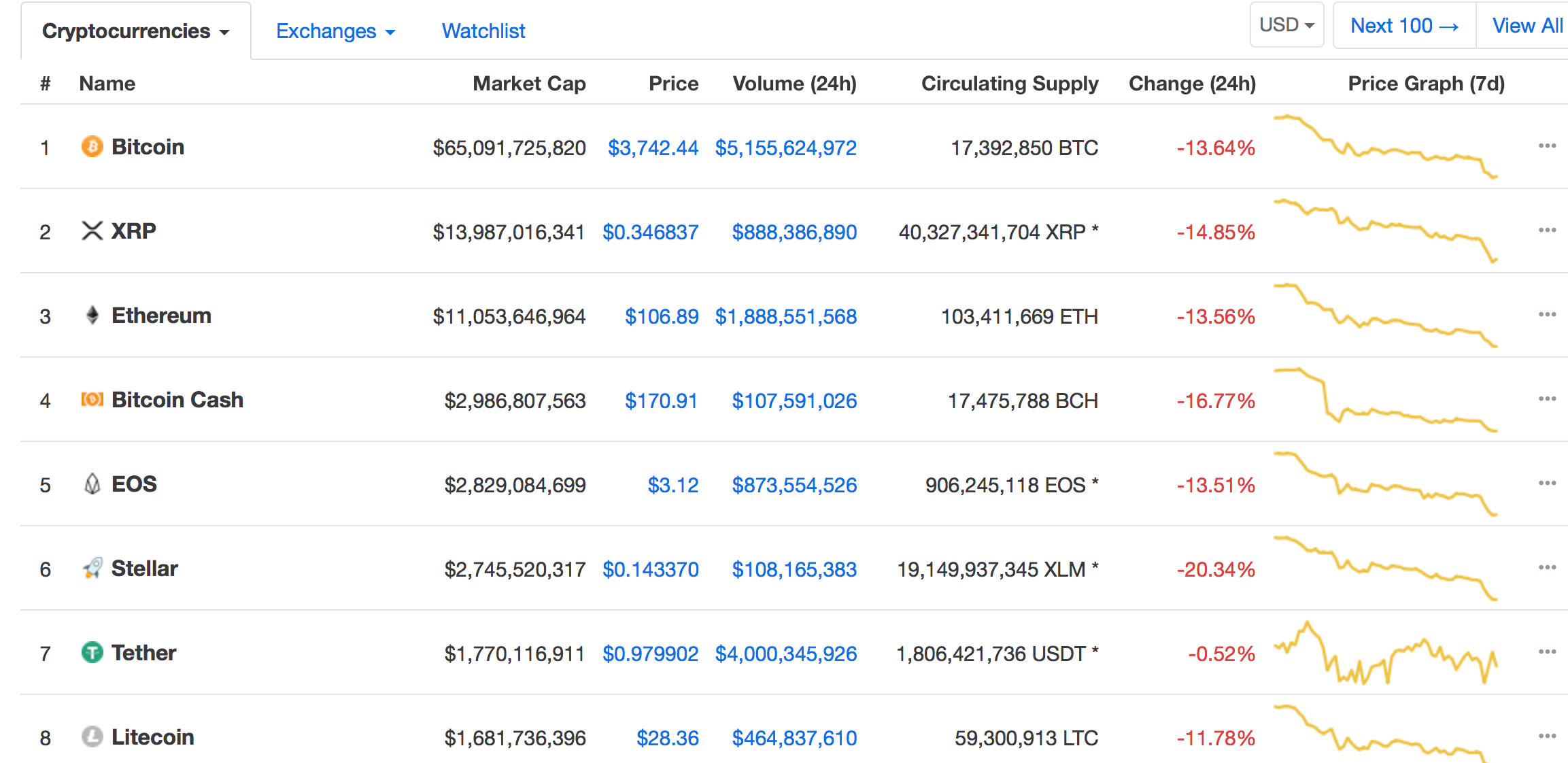The image size is (1568, 763).
Task: Click EOS market cap $2,829,084,699
Action: (515, 485)
